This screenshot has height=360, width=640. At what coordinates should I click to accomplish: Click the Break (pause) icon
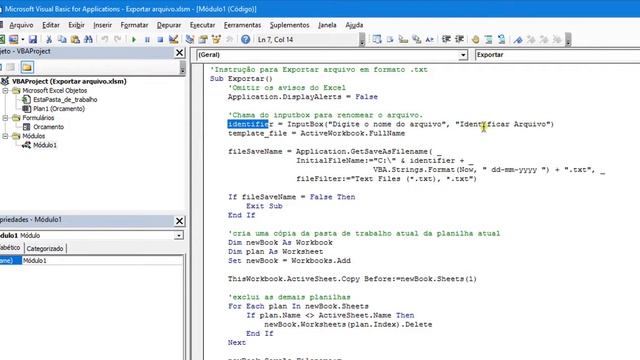point(147,40)
